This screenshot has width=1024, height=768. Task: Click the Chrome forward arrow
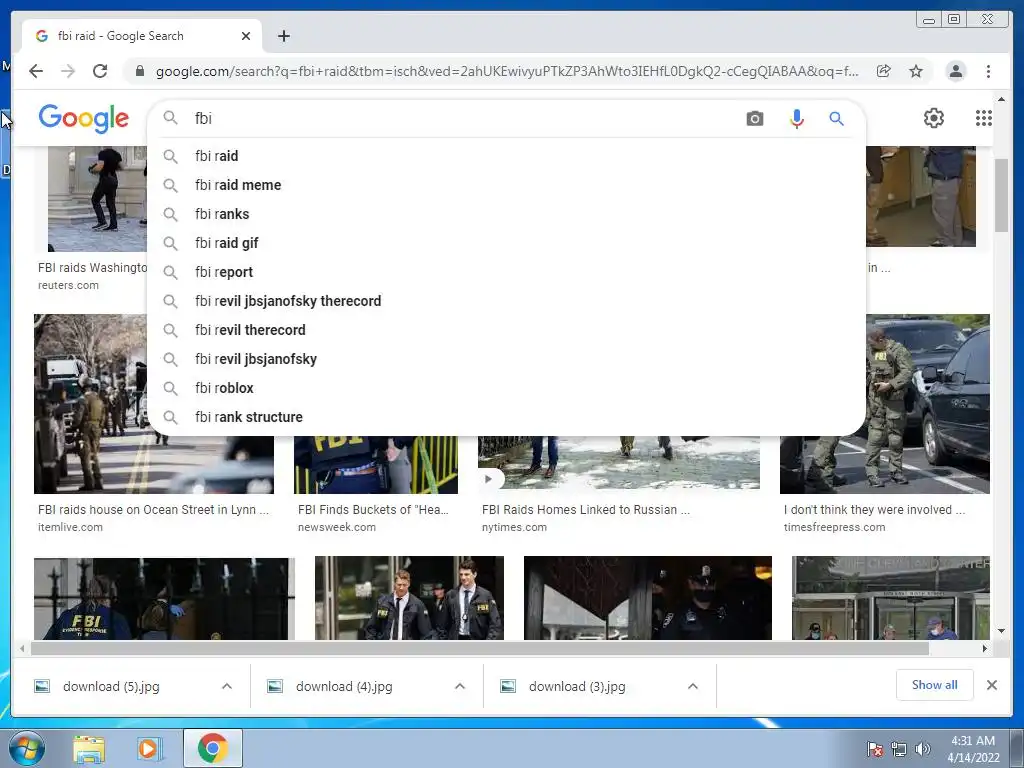[x=68, y=71]
